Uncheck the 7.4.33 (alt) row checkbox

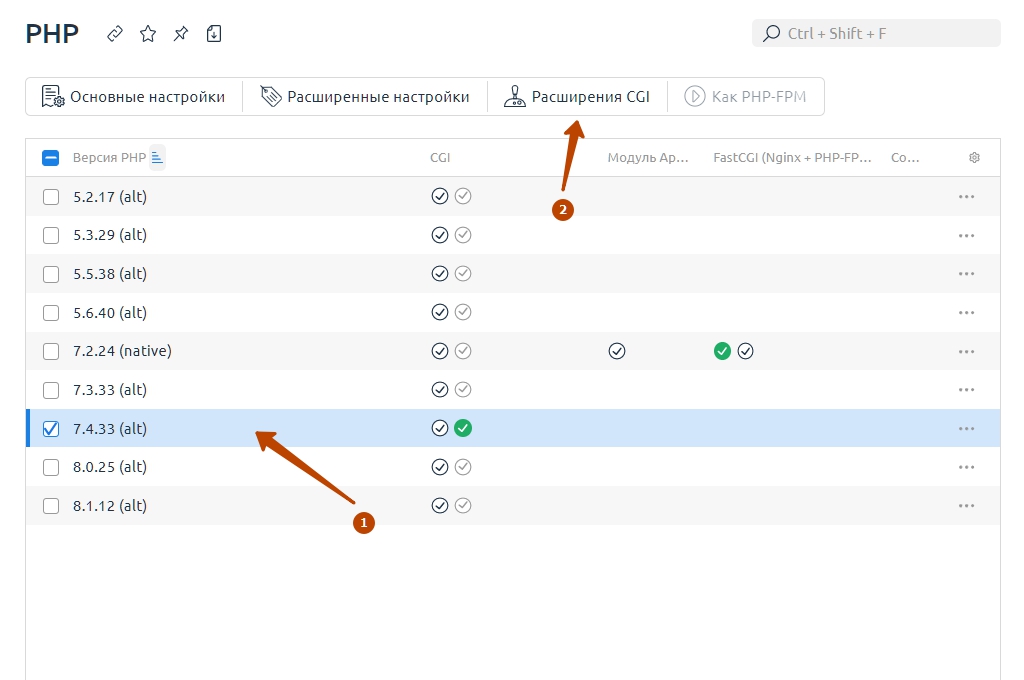tap(51, 429)
